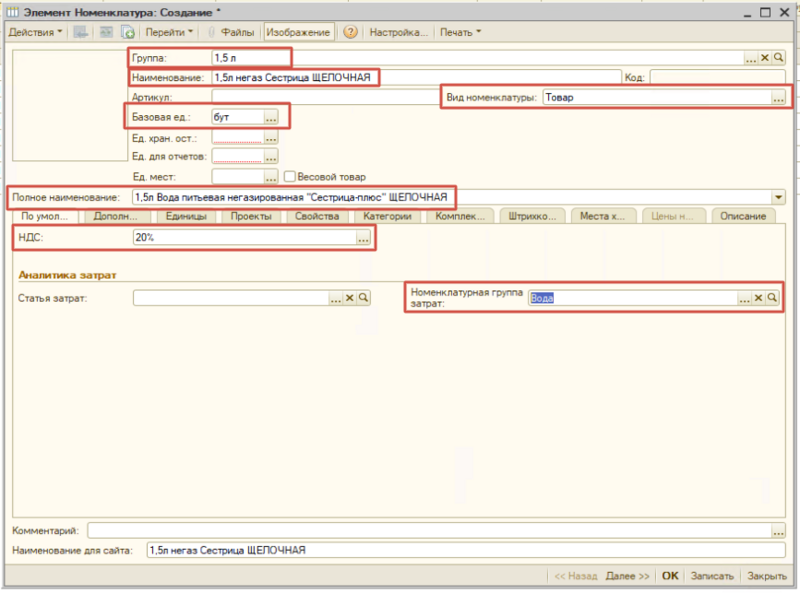This screenshot has height=593, width=800.
Task: Click the Артикул input field
Action: pyautogui.click(x=326, y=97)
